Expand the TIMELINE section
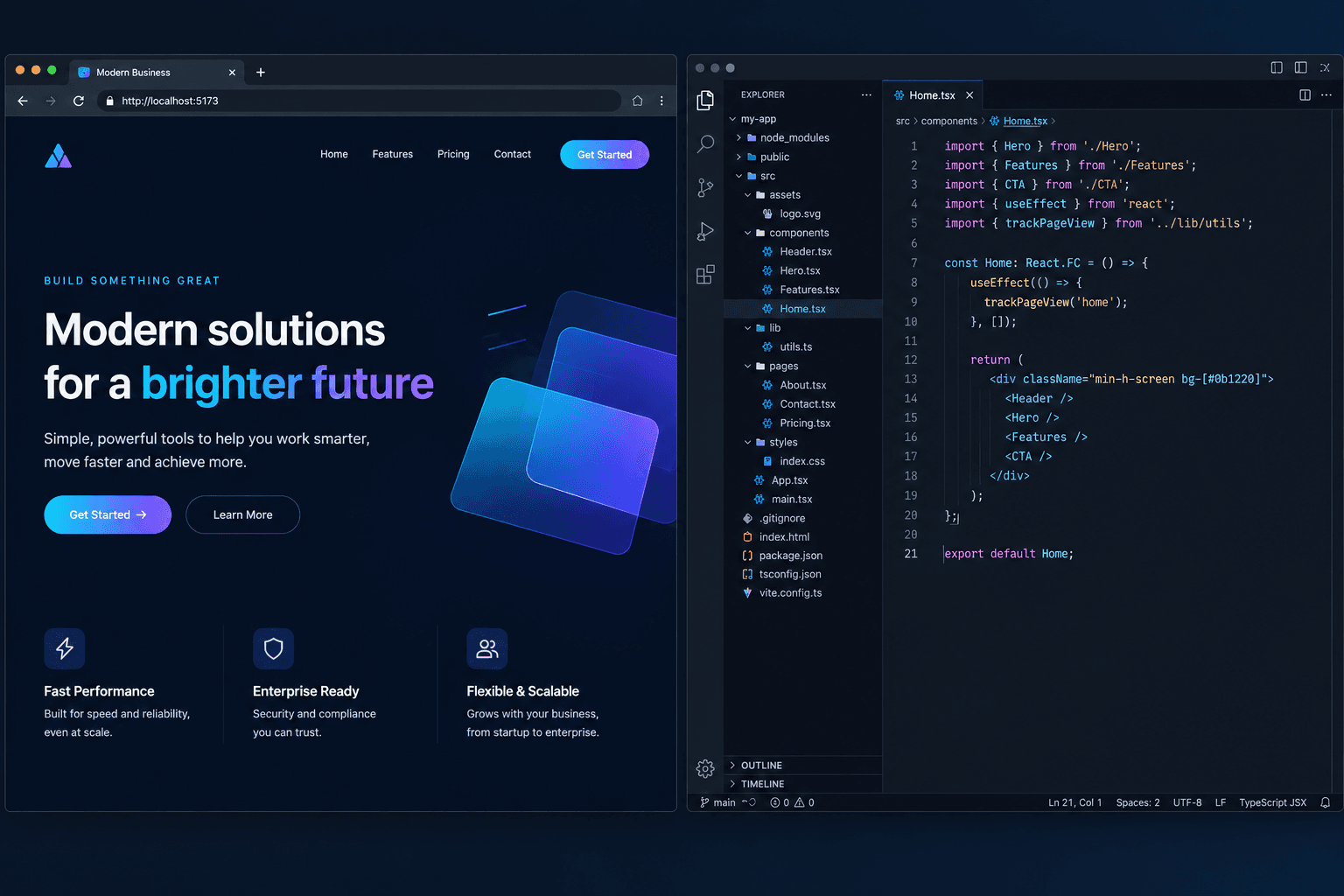This screenshot has height=896, width=1344. (x=803, y=784)
